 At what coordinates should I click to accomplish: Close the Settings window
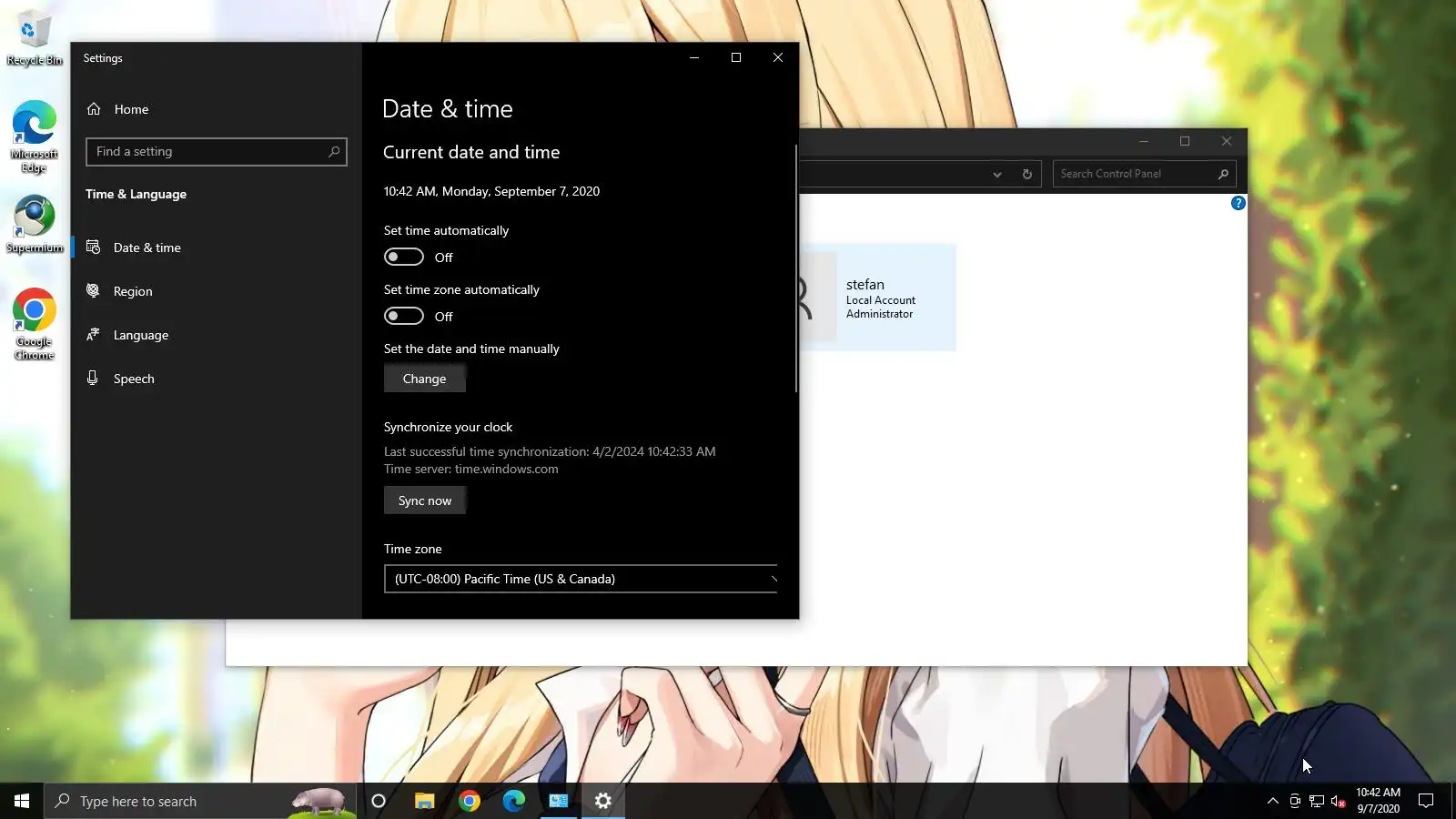(x=778, y=57)
